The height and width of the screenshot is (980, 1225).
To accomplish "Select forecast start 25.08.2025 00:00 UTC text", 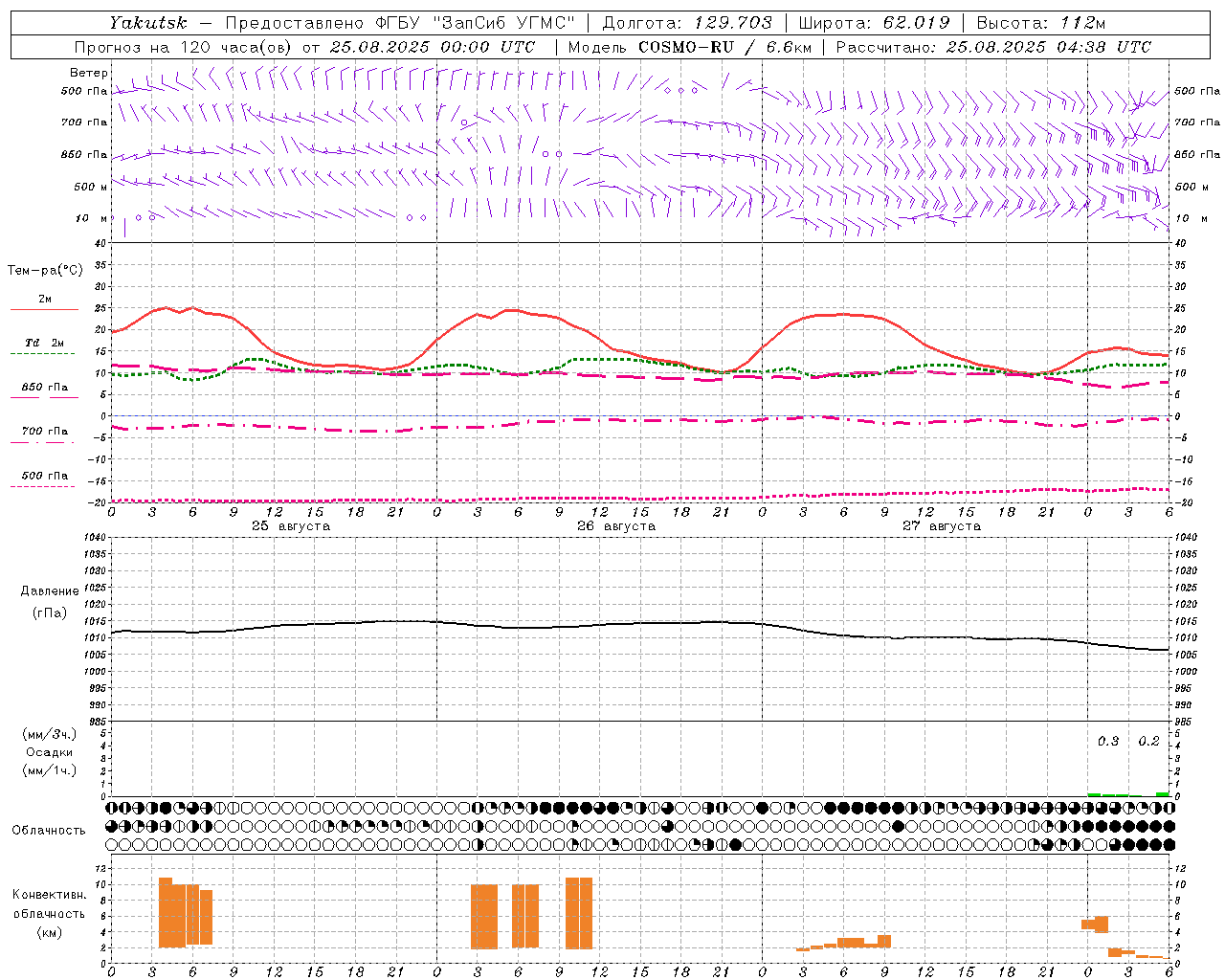I will click(433, 47).
